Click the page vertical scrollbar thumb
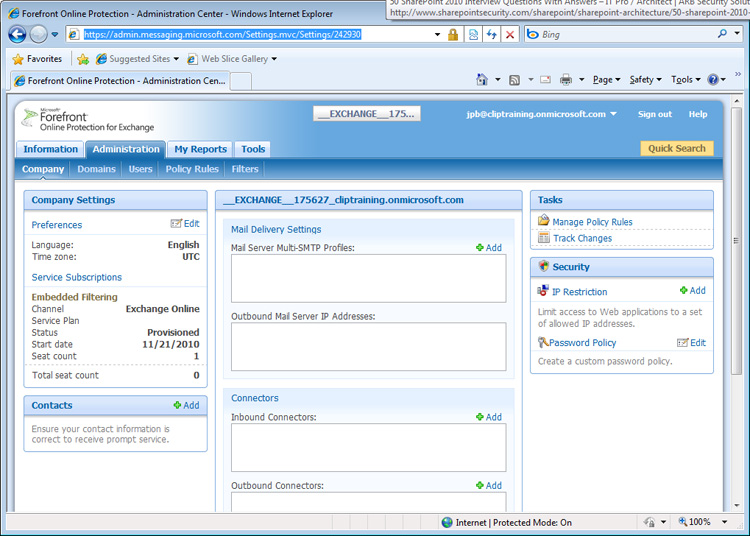Viewport: 750px width, 536px height. (736, 241)
